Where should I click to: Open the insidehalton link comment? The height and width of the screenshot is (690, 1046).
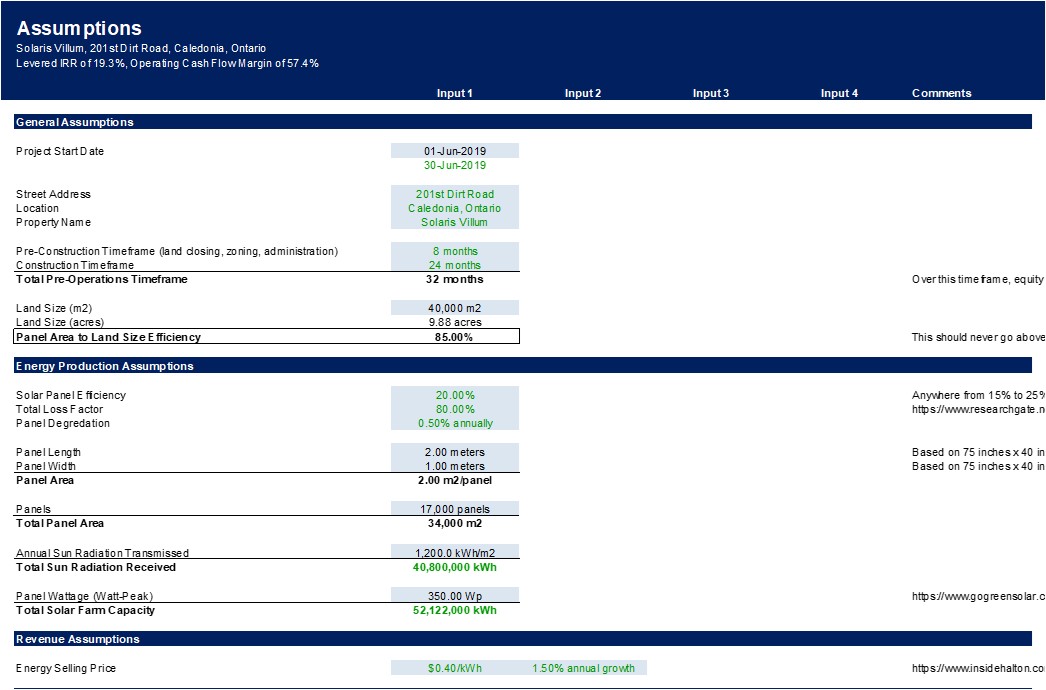pos(978,668)
